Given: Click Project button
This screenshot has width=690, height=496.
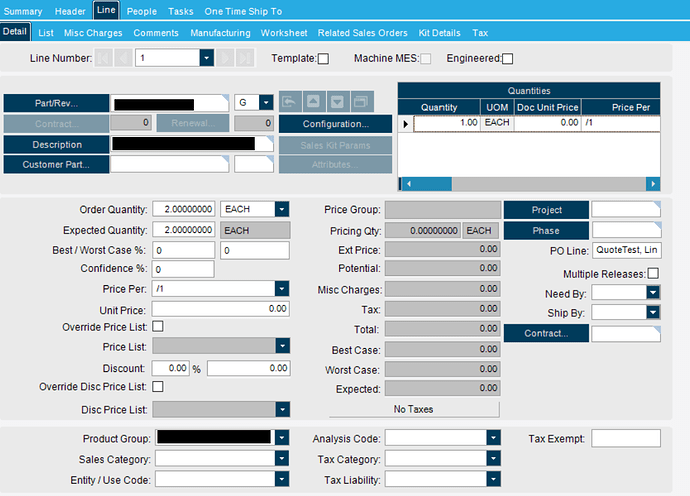Looking at the screenshot, I should (546, 210).
